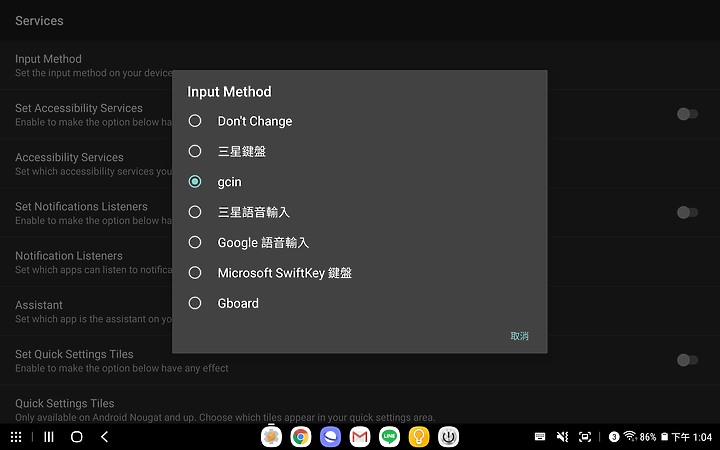The height and width of the screenshot is (450, 720).
Task: Select 三星鍵盤 input method
Action: [x=360, y=151]
